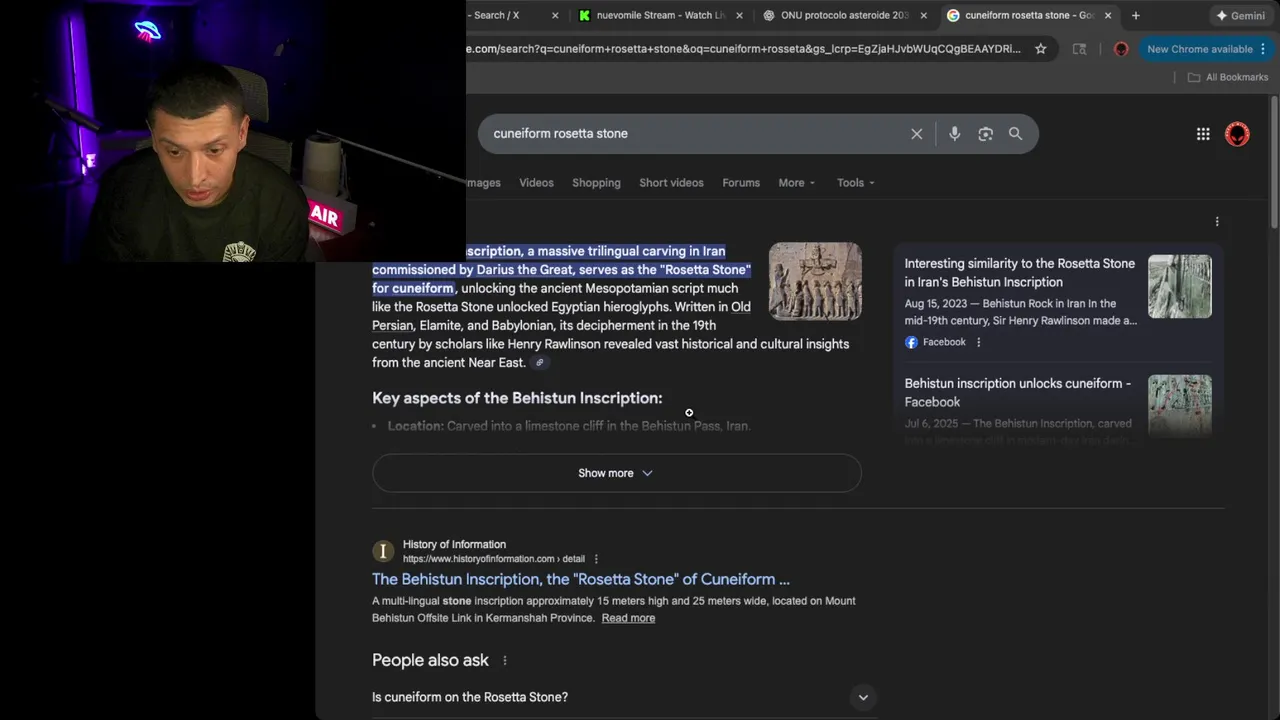1280x720 pixels.
Task: Switch to the Videos results tab
Action: click(536, 183)
